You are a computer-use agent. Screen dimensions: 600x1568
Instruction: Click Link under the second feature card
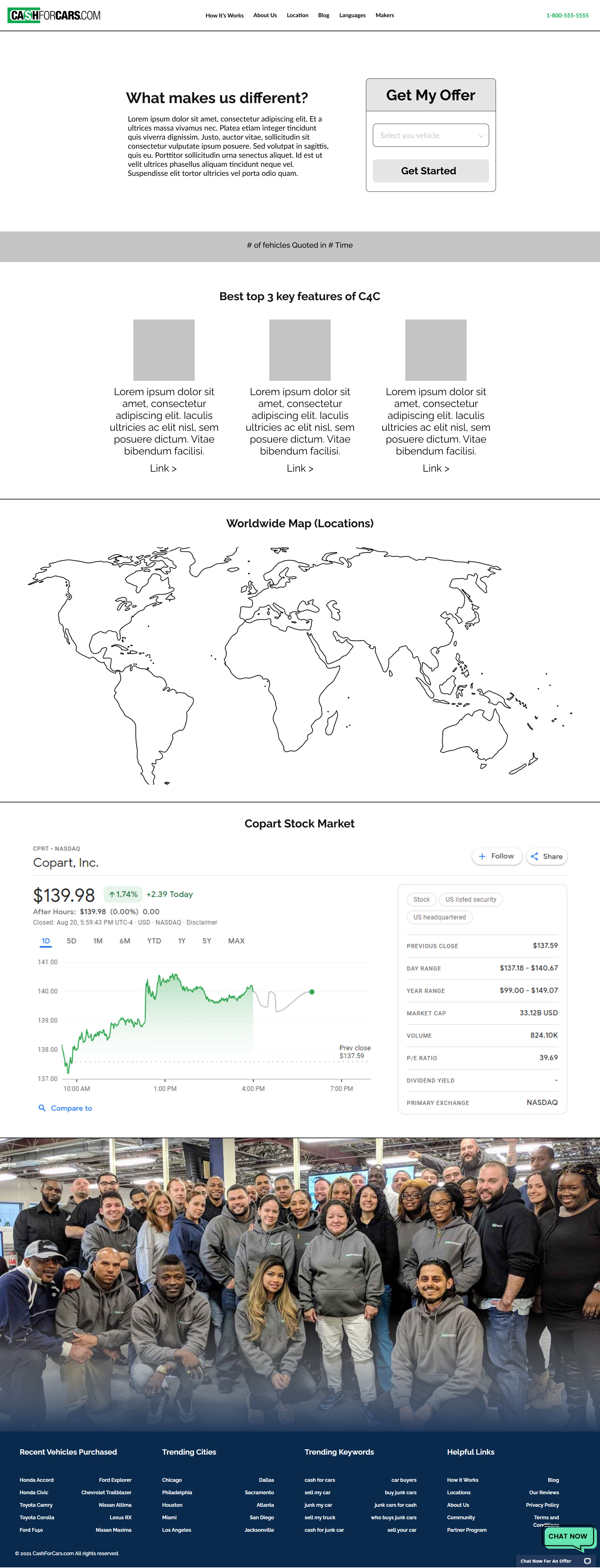click(x=300, y=468)
